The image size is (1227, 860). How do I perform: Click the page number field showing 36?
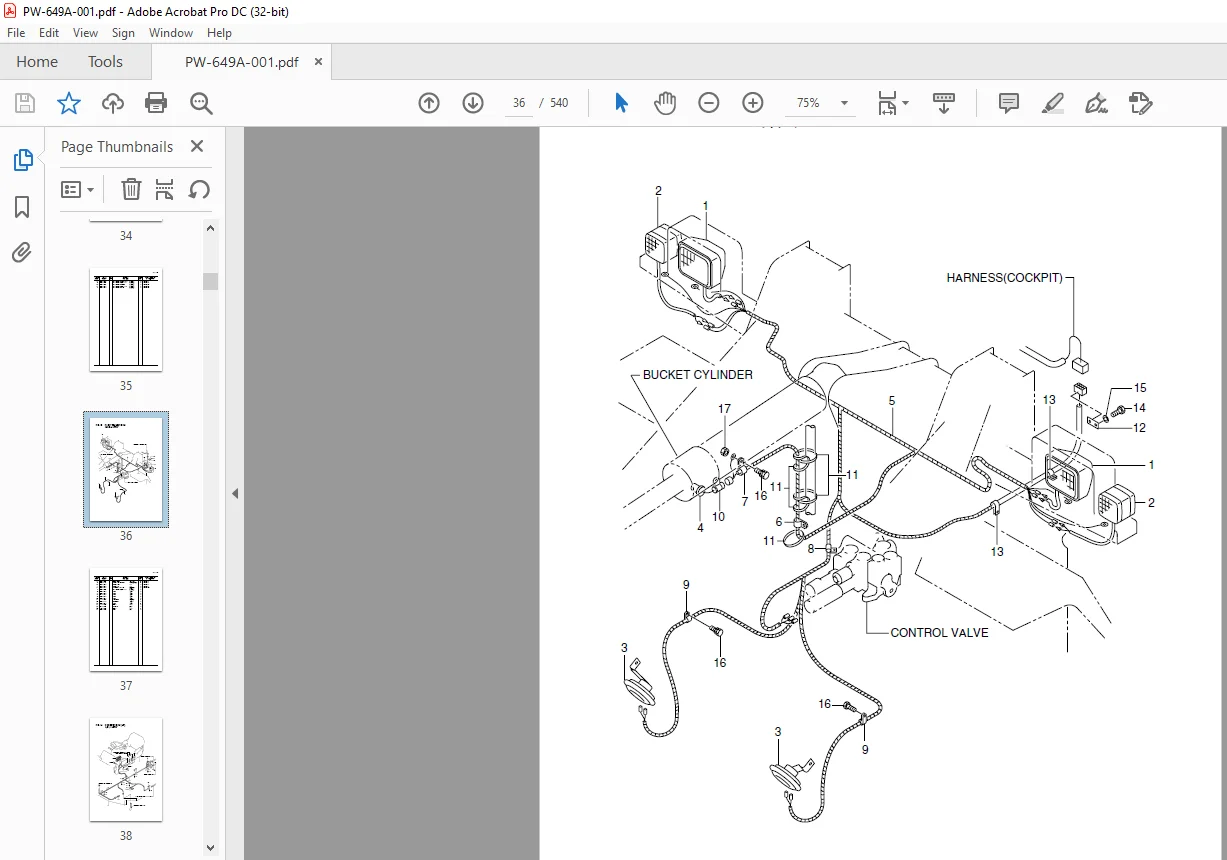[519, 103]
